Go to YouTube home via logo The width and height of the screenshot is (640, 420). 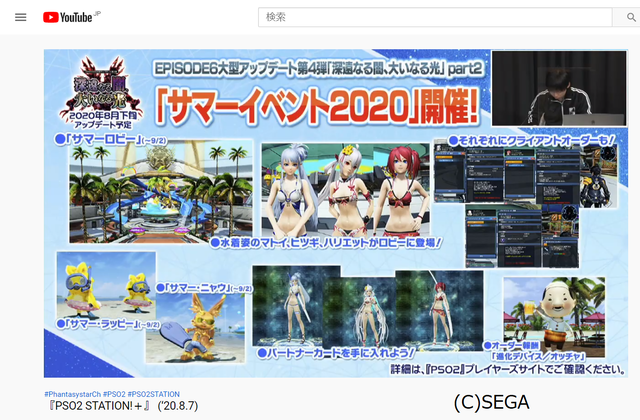(x=68, y=17)
